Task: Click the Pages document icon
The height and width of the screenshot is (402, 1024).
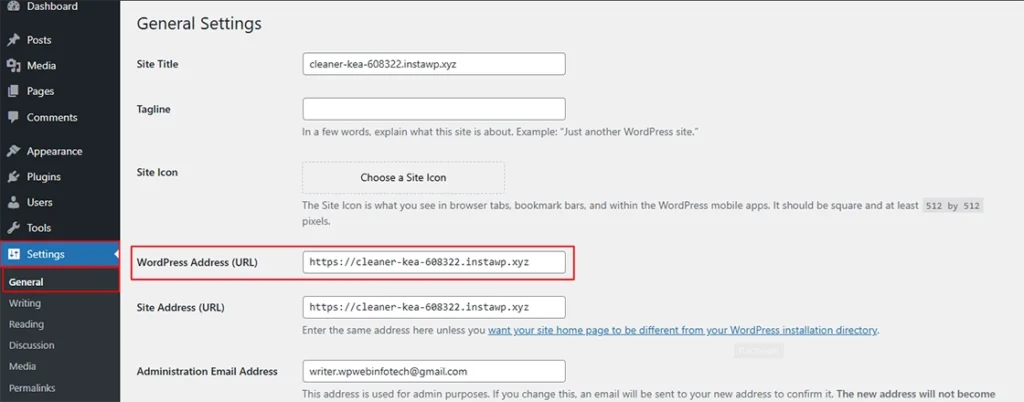Action: (x=13, y=91)
